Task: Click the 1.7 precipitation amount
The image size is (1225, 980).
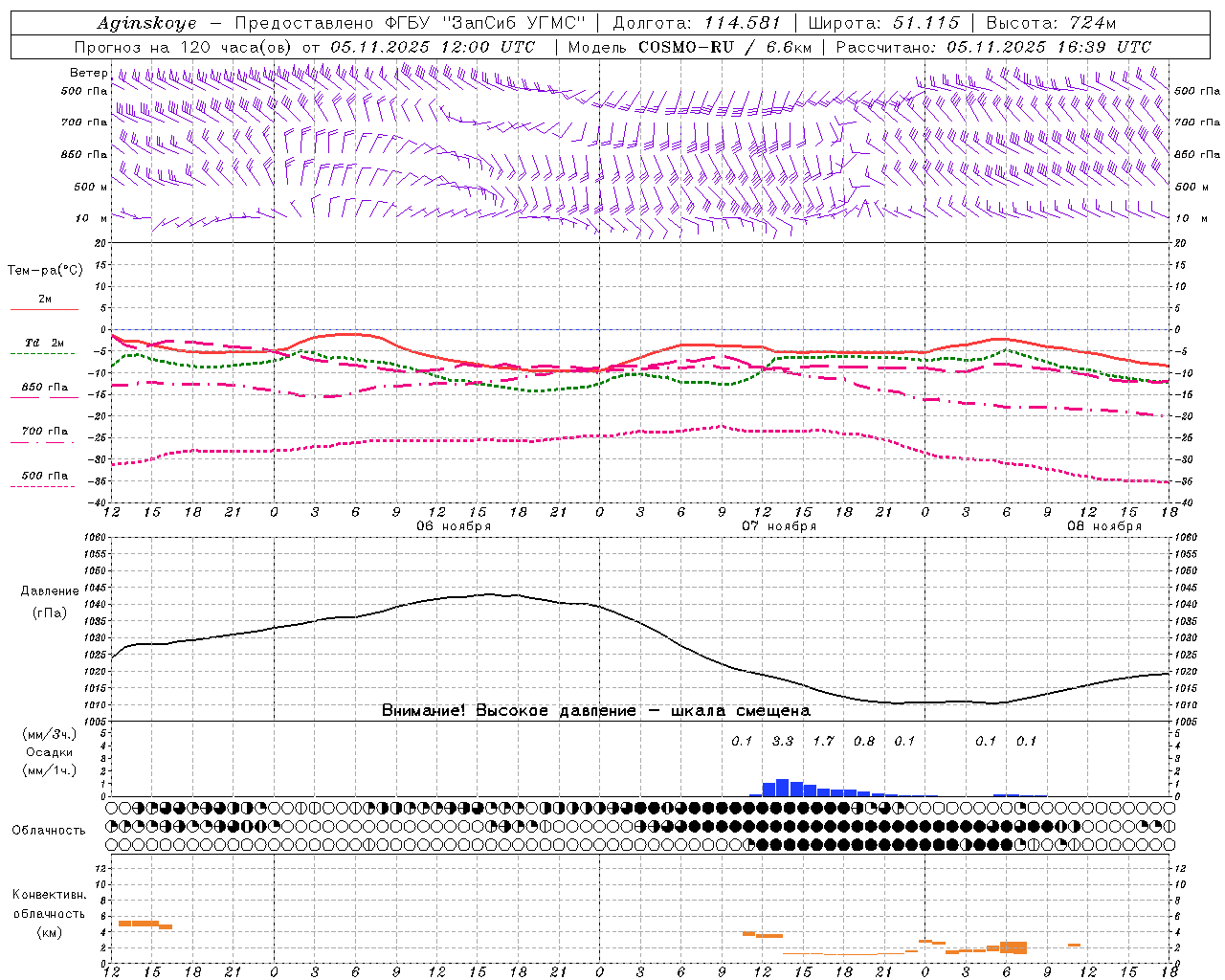Action: (823, 741)
